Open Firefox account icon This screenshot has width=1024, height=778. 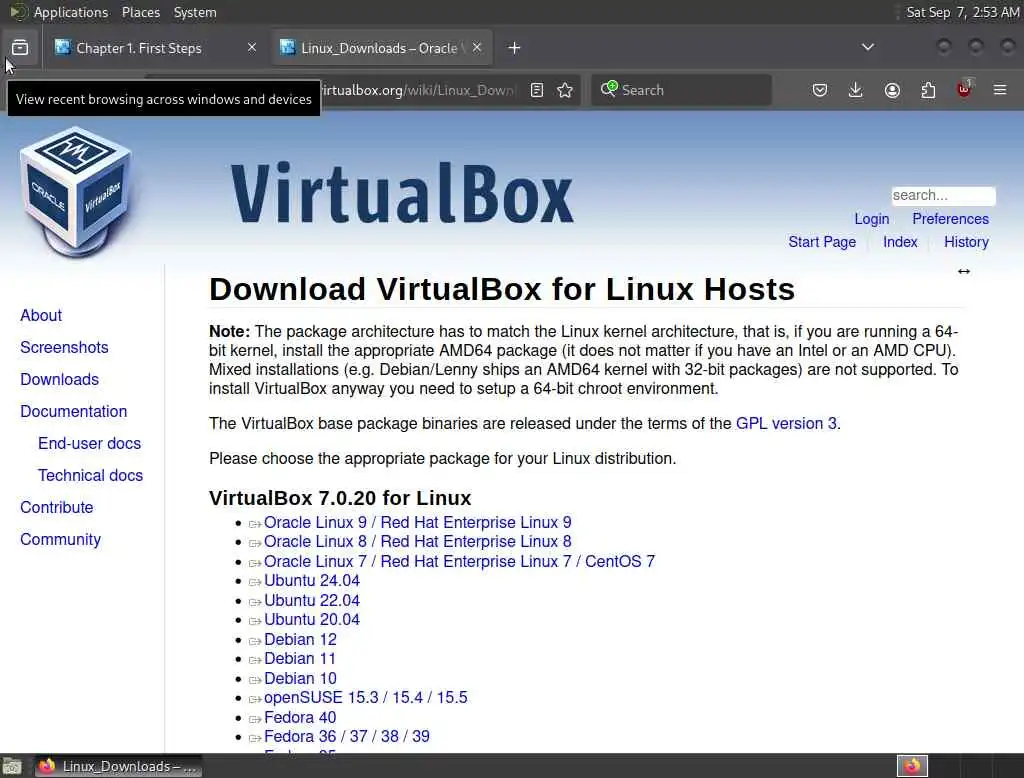(892, 90)
